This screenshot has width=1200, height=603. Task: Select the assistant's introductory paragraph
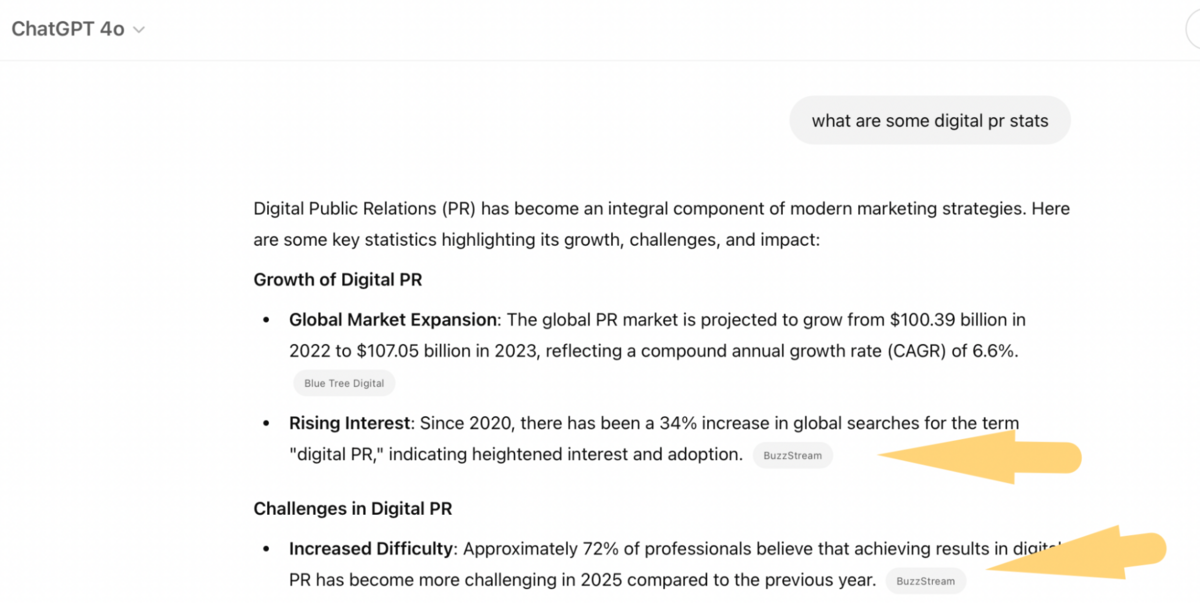(660, 223)
